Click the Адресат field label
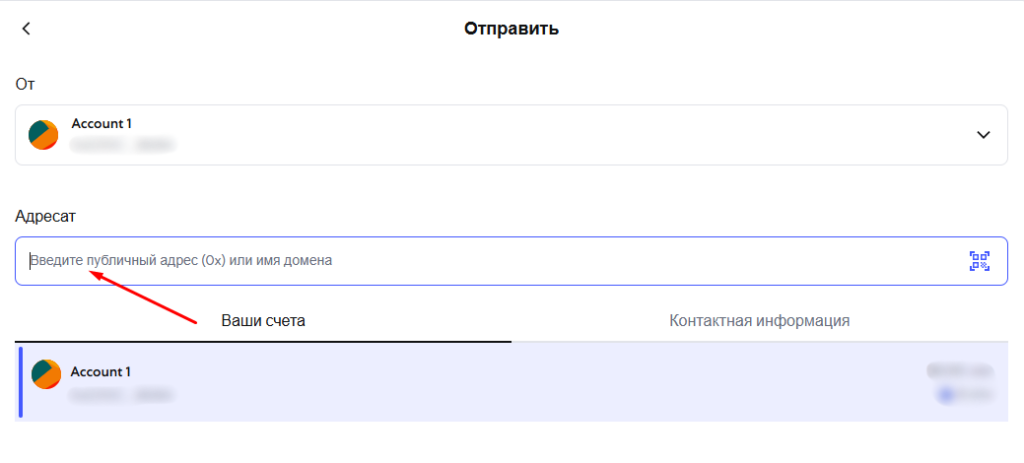This screenshot has height=463, width=1024. [45, 215]
